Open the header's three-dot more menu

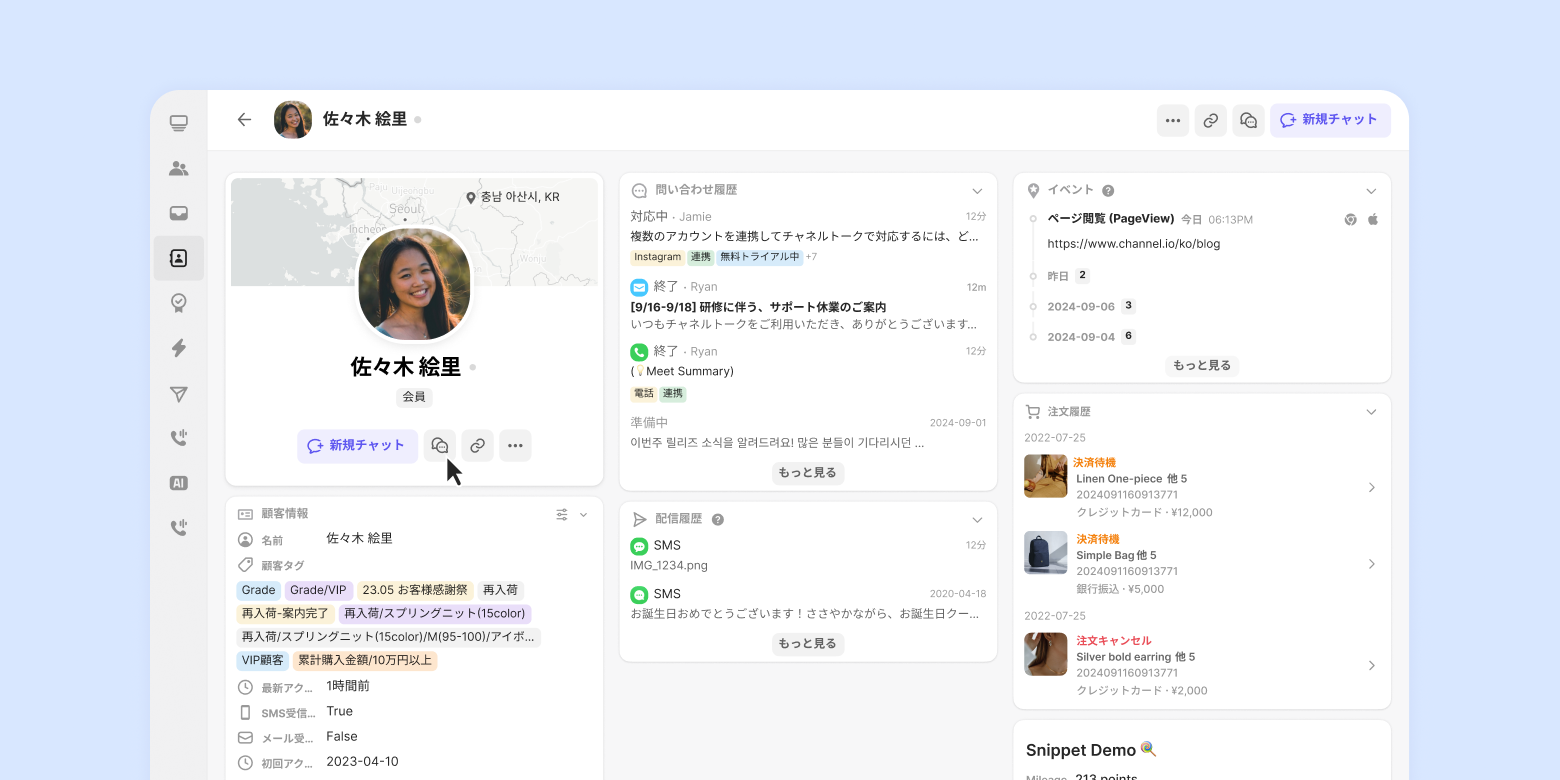1173,120
